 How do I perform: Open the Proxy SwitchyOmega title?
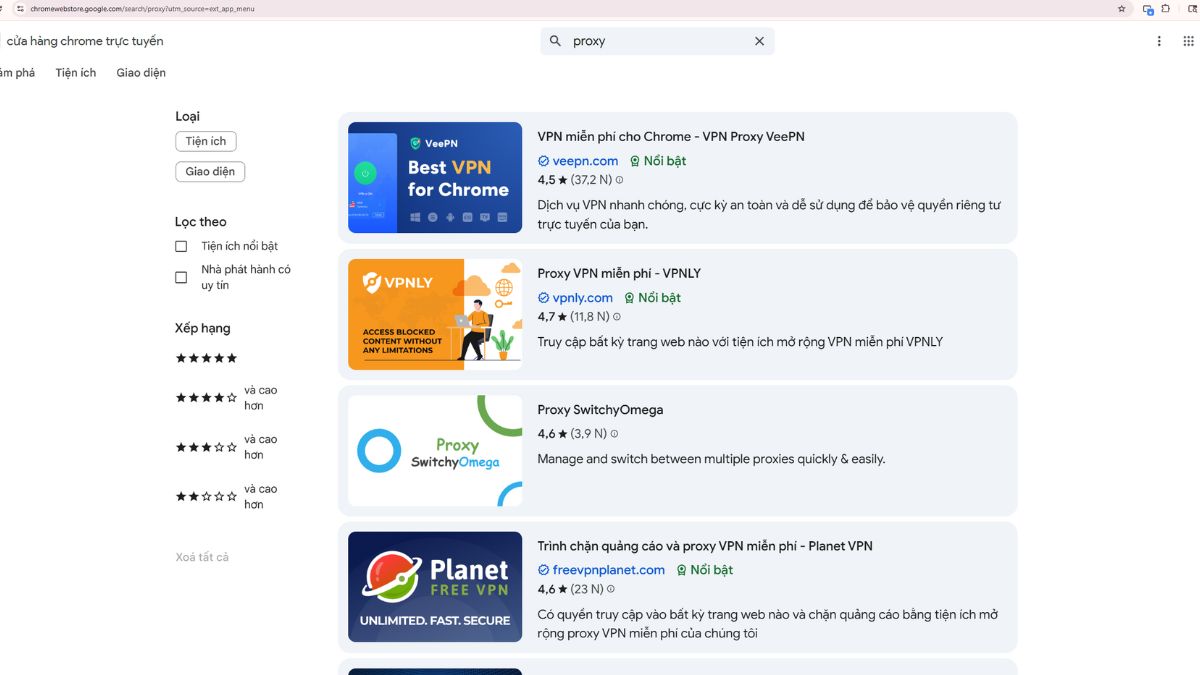(x=600, y=410)
